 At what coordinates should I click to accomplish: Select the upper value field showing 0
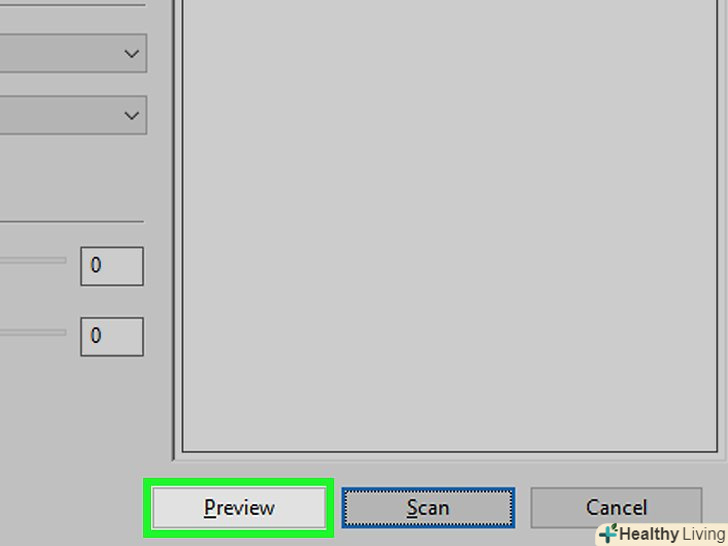click(112, 266)
